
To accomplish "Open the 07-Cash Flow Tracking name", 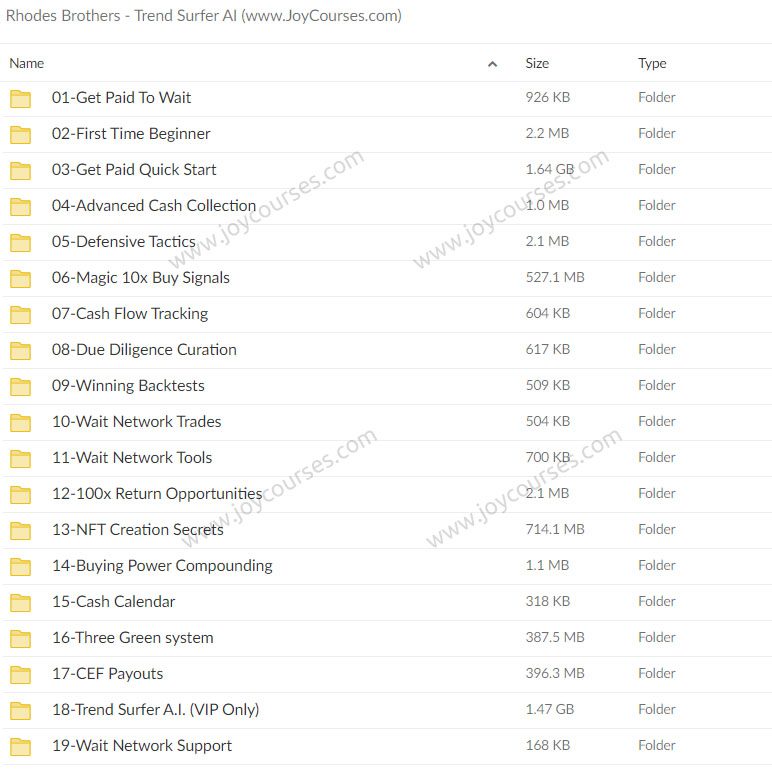I will click(x=130, y=314).
